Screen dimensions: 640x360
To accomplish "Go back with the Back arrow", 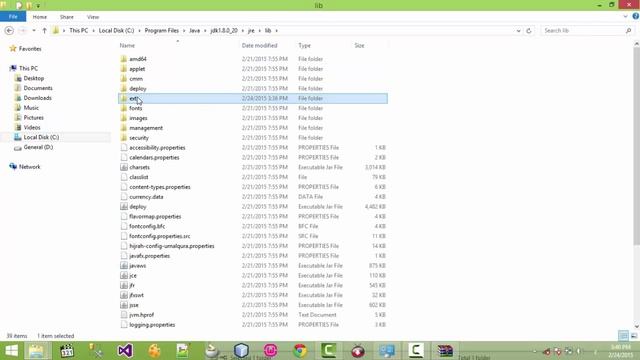I will [9, 31].
